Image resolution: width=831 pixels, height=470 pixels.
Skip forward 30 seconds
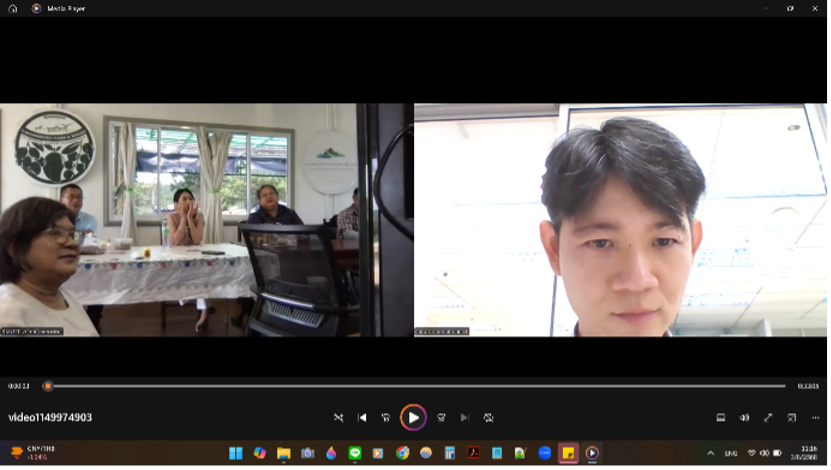point(441,417)
